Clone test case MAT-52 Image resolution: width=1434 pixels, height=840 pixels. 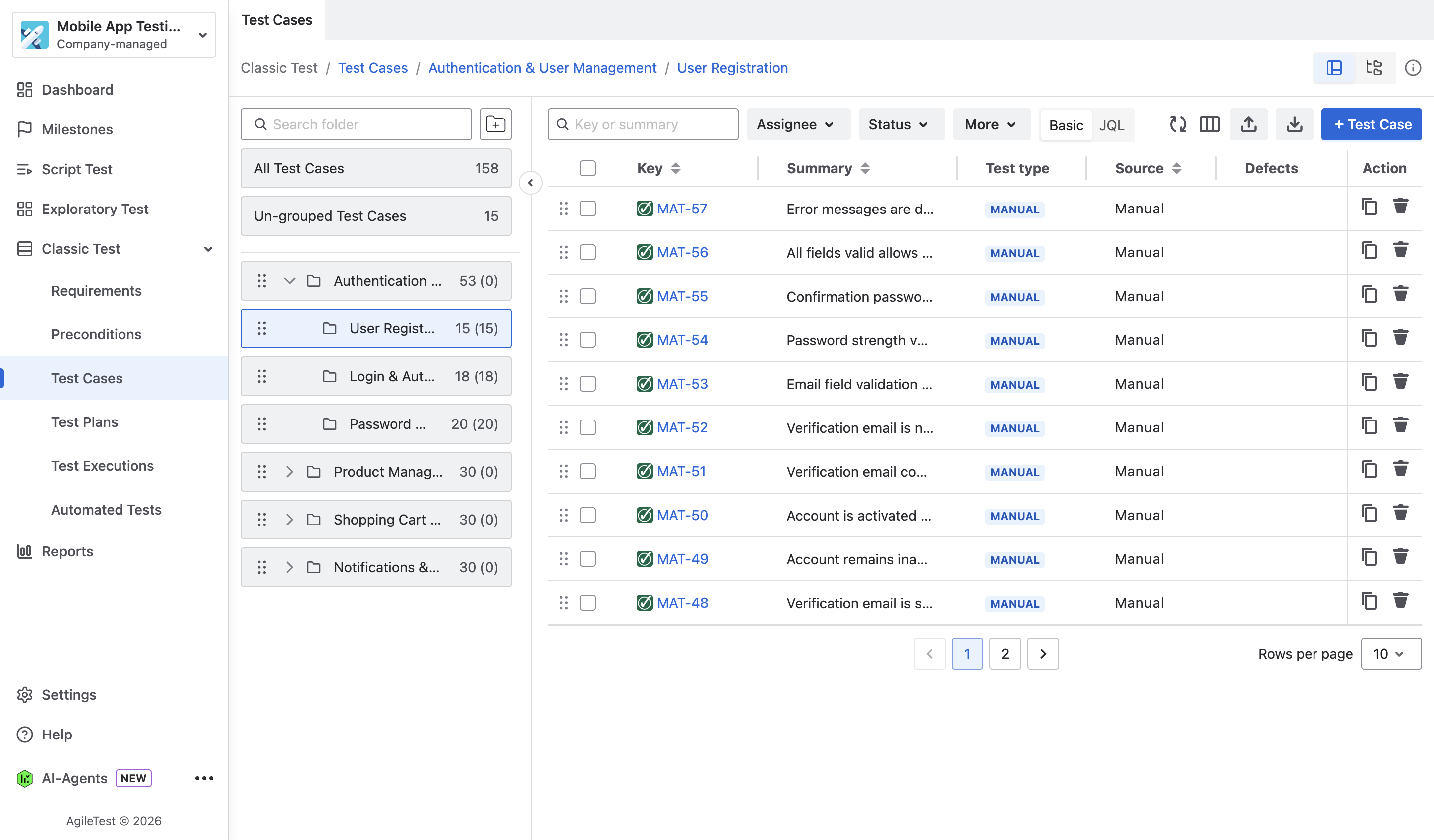pos(1369,426)
